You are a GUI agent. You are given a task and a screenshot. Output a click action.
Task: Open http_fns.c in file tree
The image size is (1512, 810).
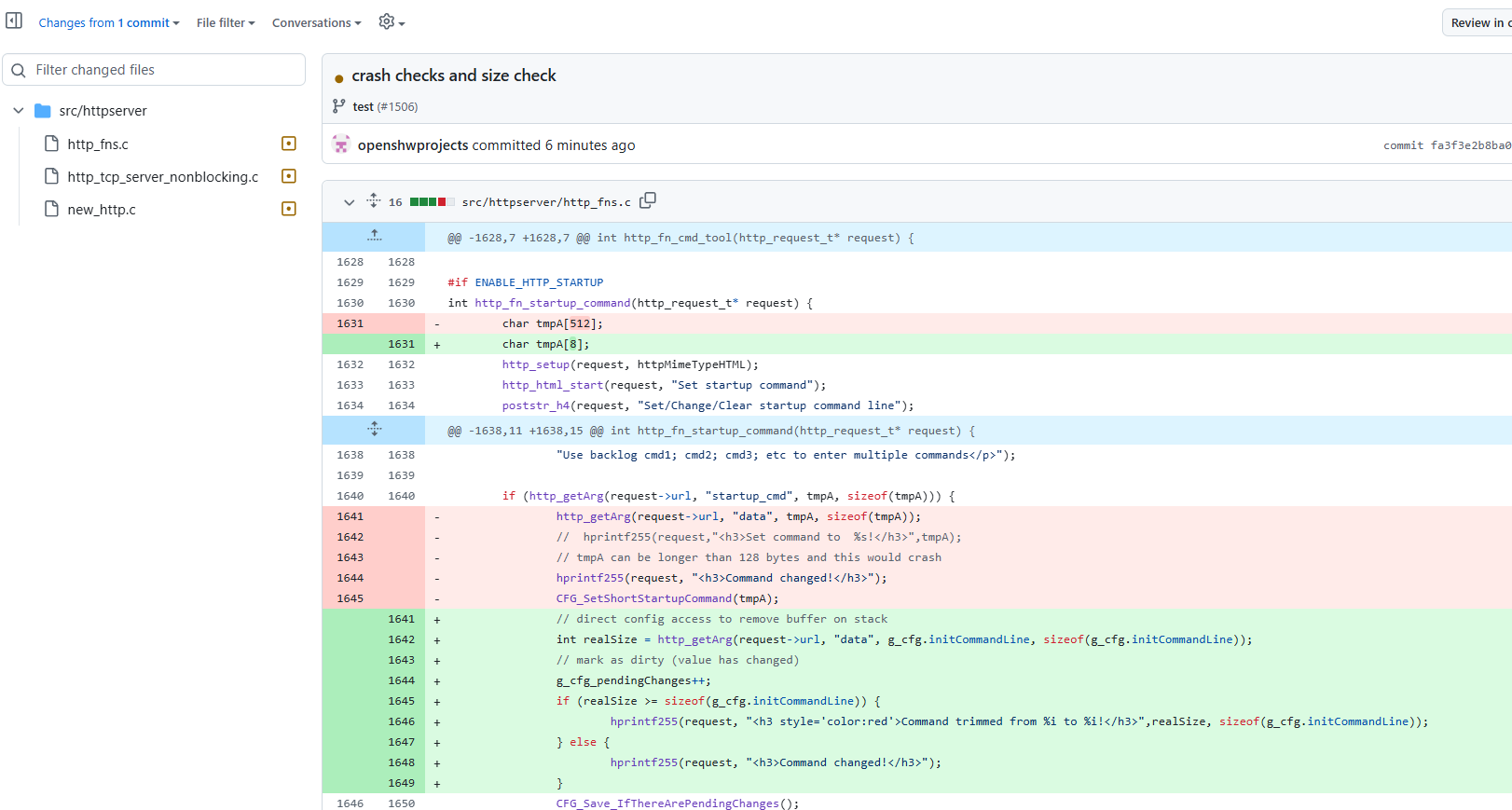tap(98, 144)
